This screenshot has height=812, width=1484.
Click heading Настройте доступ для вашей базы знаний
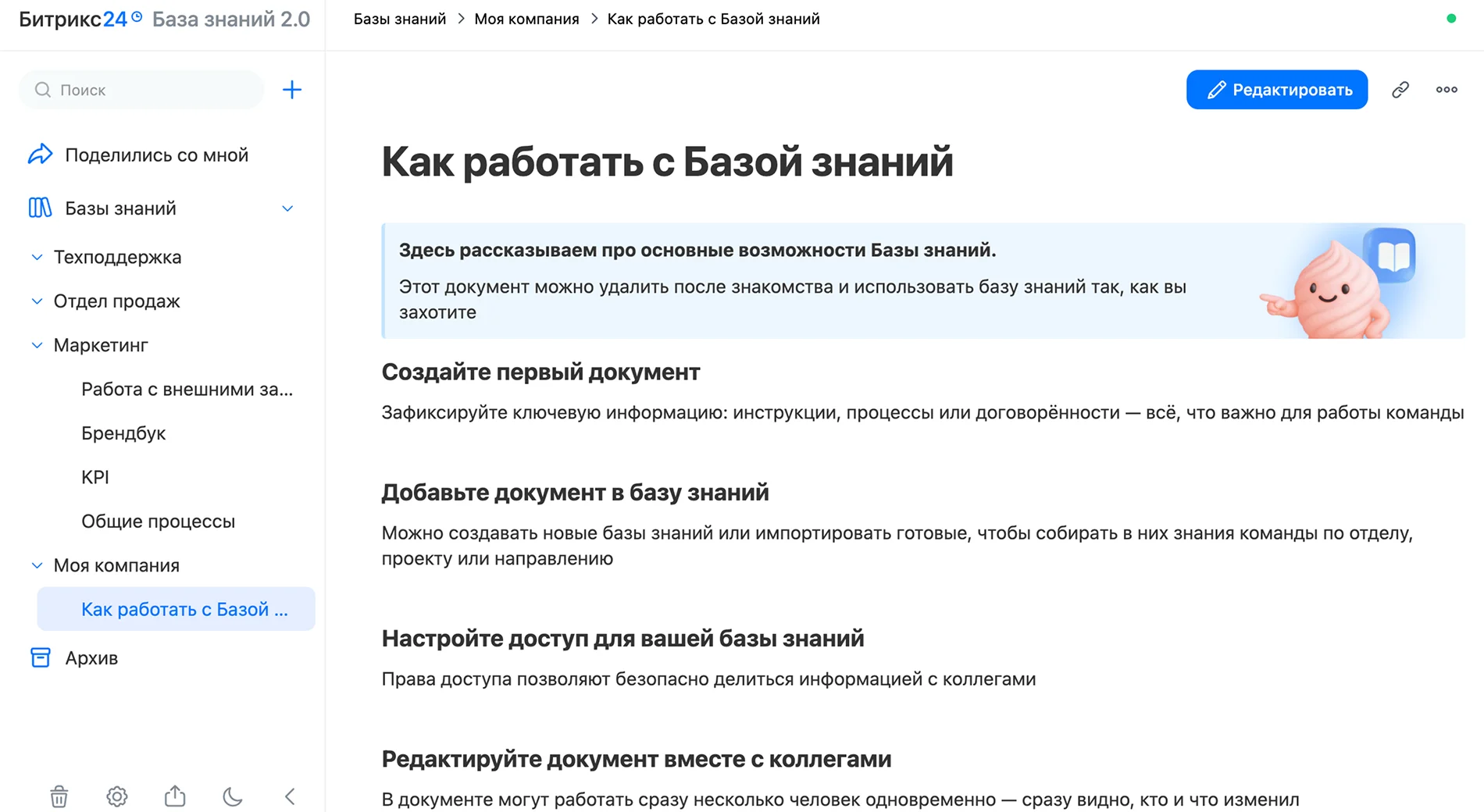622,639
